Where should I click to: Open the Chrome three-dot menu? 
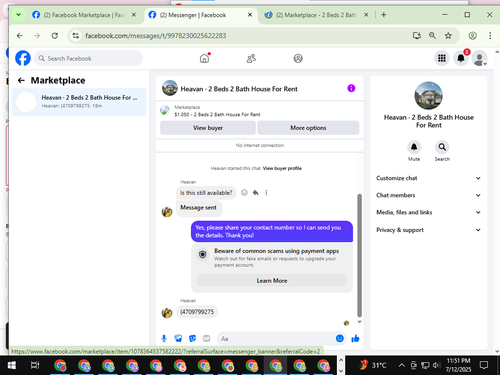pyautogui.click(x=490, y=36)
